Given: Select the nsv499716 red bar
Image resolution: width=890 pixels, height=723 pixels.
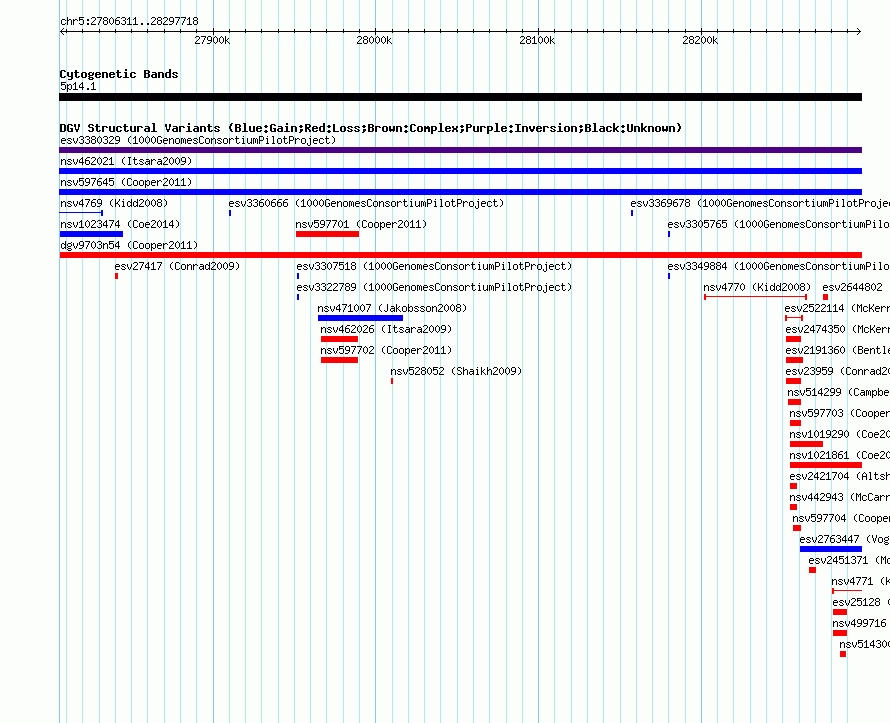Looking at the screenshot, I should click(x=840, y=633).
